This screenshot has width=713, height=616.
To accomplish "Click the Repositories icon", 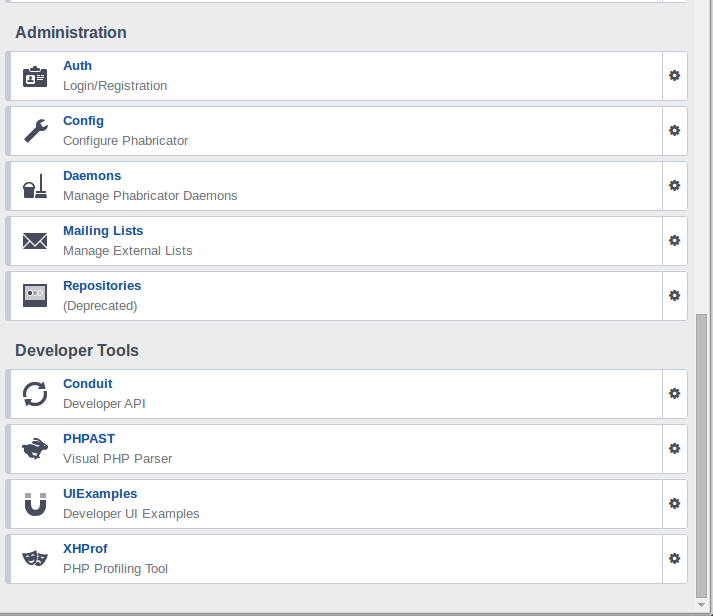I will 35,296.
